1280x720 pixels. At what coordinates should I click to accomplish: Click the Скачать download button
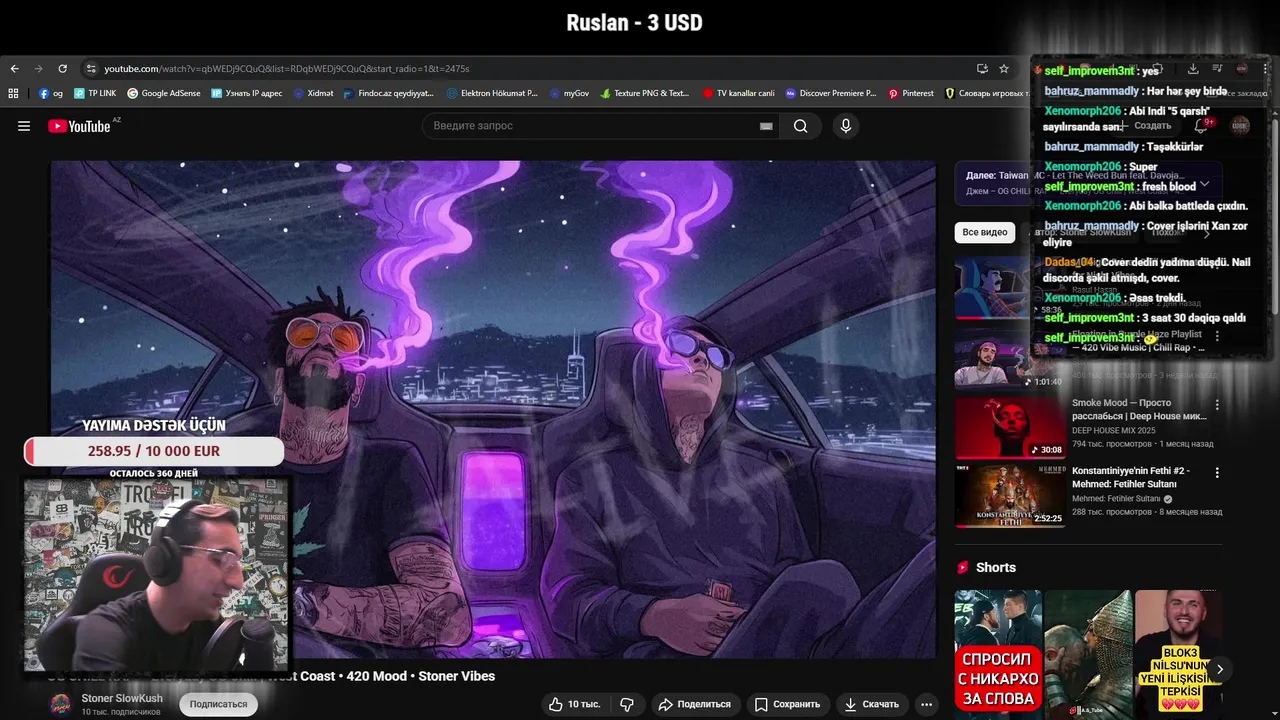click(x=871, y=704)
